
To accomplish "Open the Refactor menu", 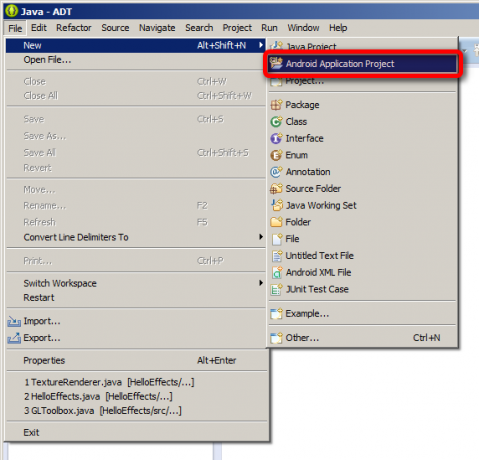I will click(74, 28).
